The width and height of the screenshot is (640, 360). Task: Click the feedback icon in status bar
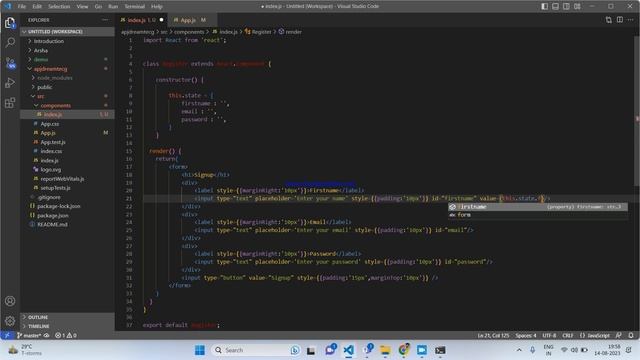point(618,335)
